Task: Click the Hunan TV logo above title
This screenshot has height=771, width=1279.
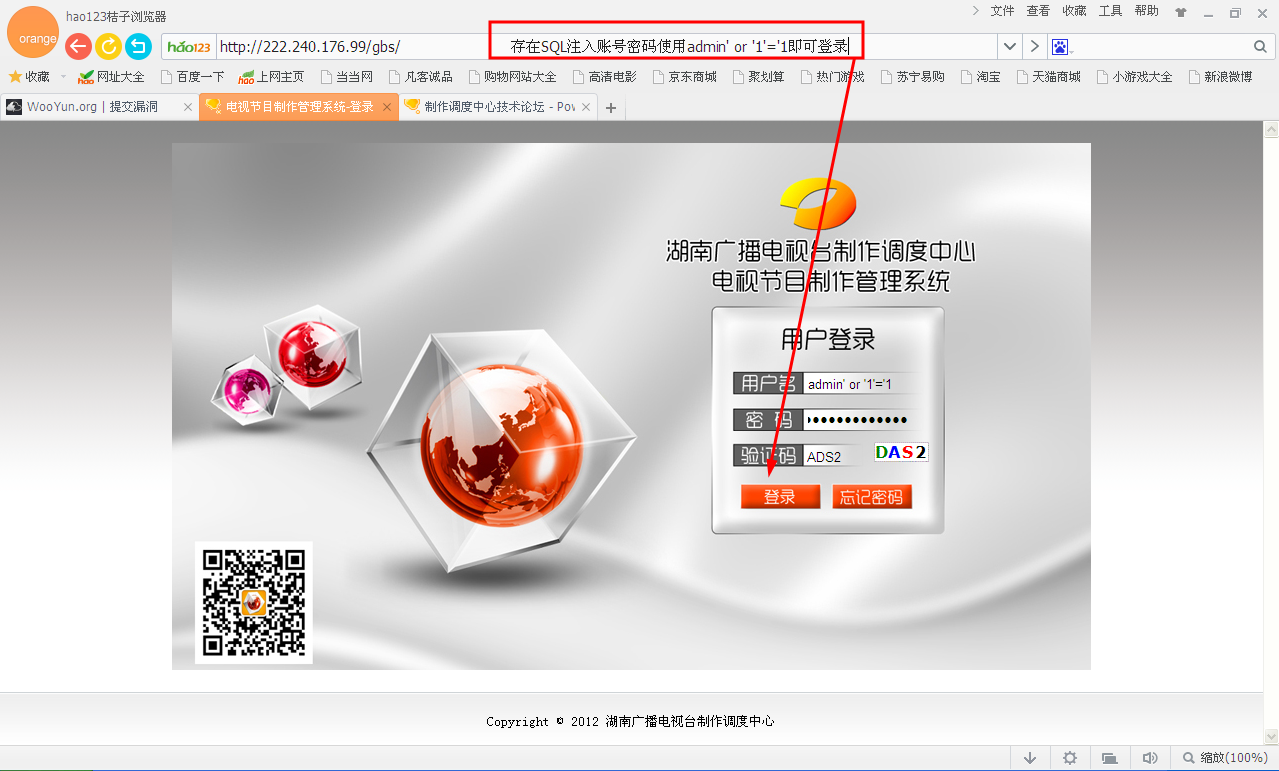Action: pyautogui.click(x=820, y=205)
